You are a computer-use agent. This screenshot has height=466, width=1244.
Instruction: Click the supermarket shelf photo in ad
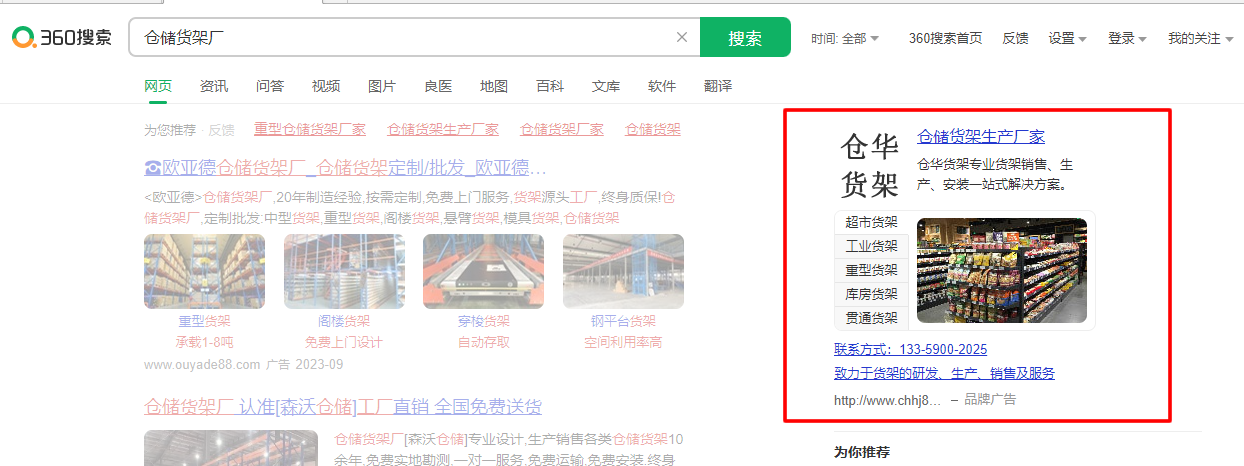point(1001,270)
